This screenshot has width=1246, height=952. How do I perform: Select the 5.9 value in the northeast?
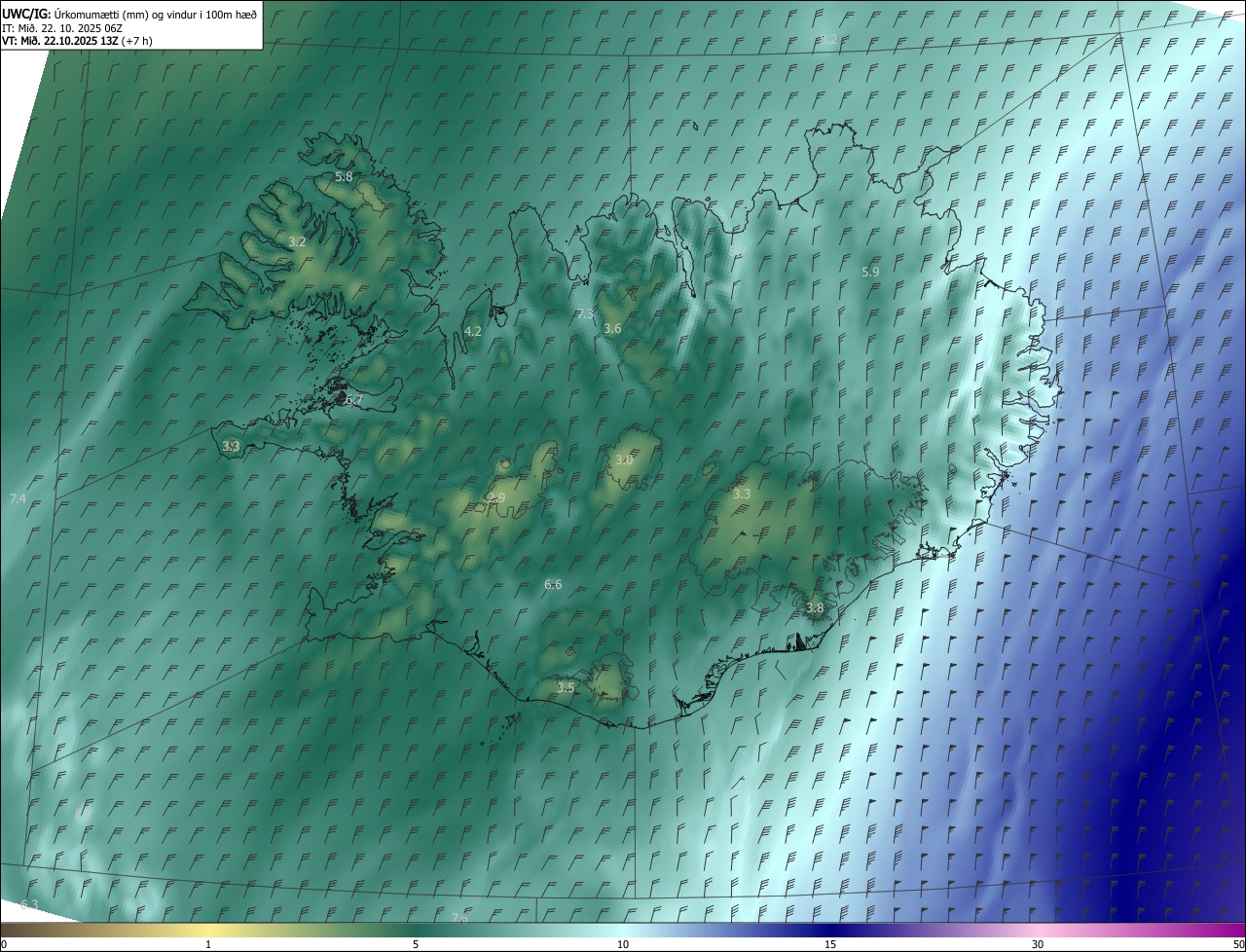870,273
